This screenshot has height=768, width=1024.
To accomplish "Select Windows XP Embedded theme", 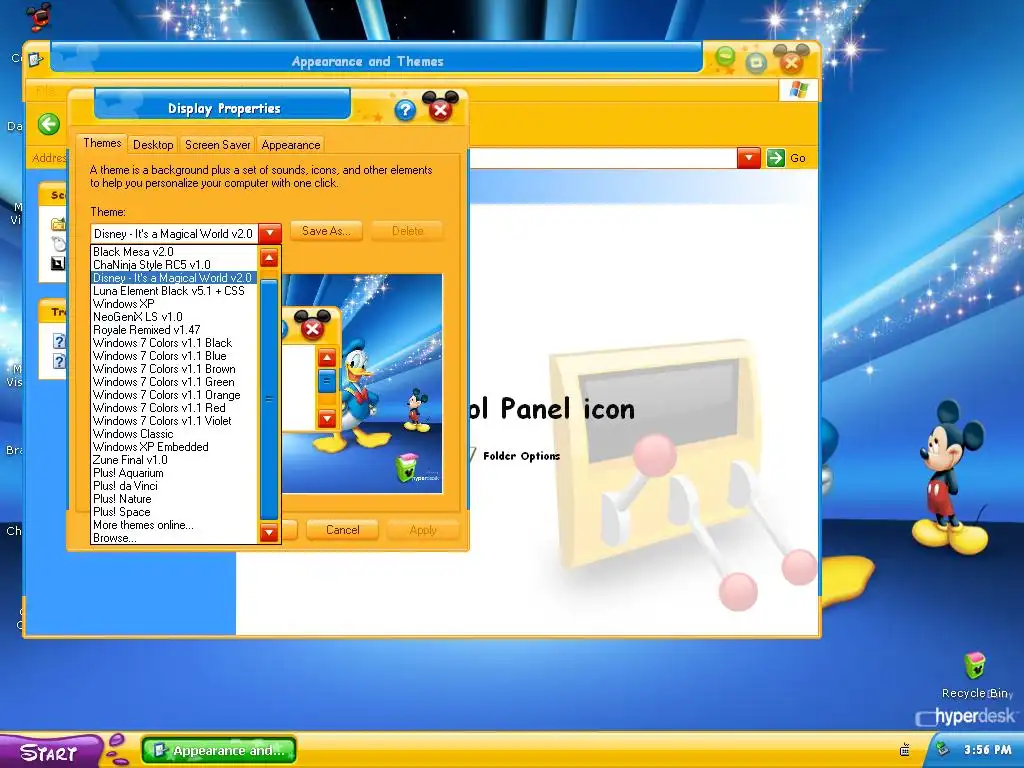I will 174,447.
